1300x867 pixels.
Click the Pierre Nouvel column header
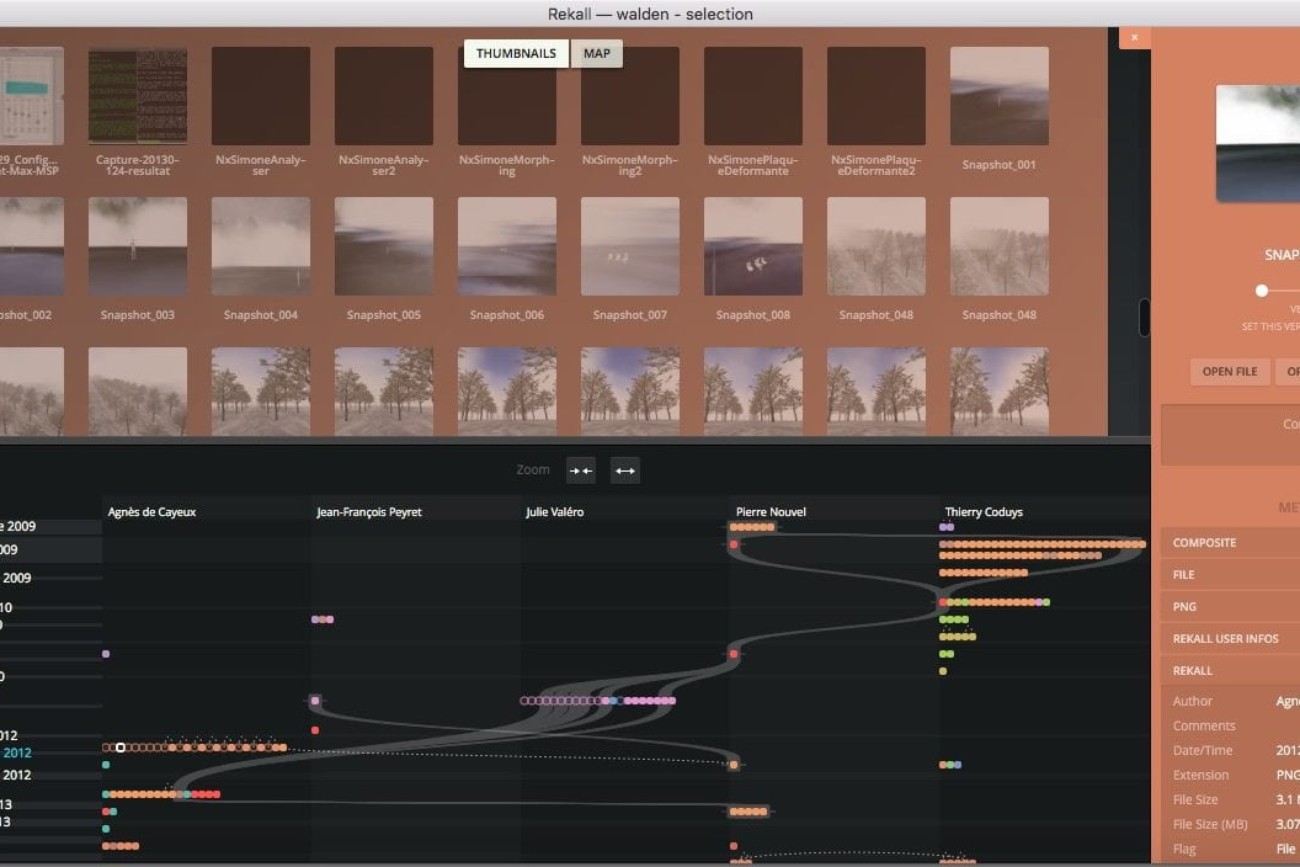click(771, 512)
